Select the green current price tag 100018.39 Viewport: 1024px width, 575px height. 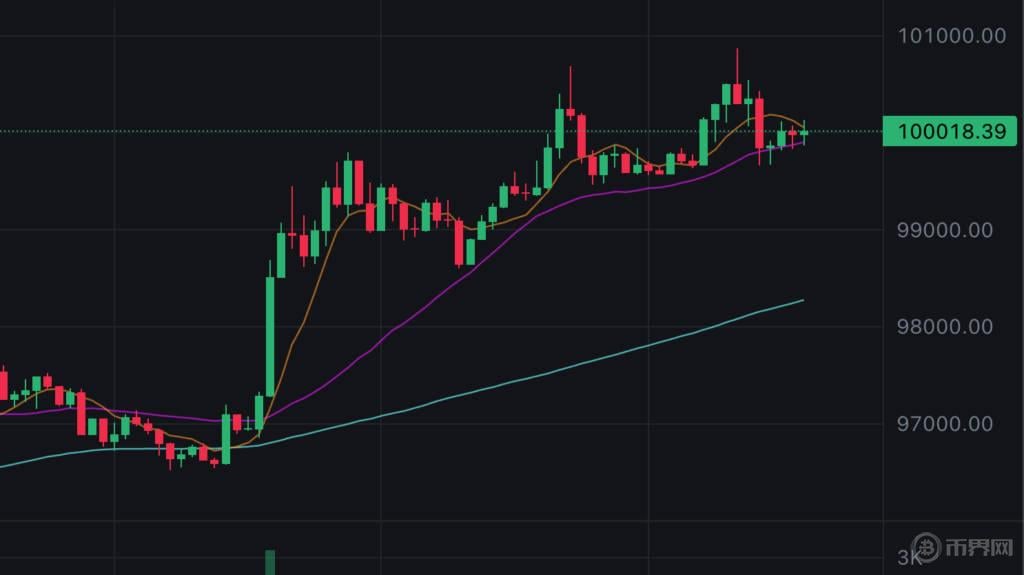(x=950, y=131)
